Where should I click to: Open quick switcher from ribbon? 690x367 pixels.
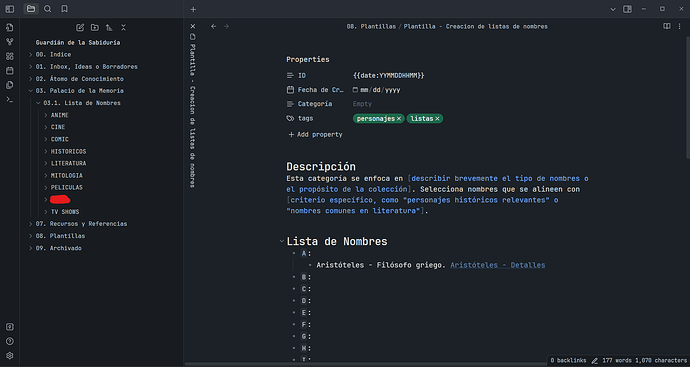[10, 28]
